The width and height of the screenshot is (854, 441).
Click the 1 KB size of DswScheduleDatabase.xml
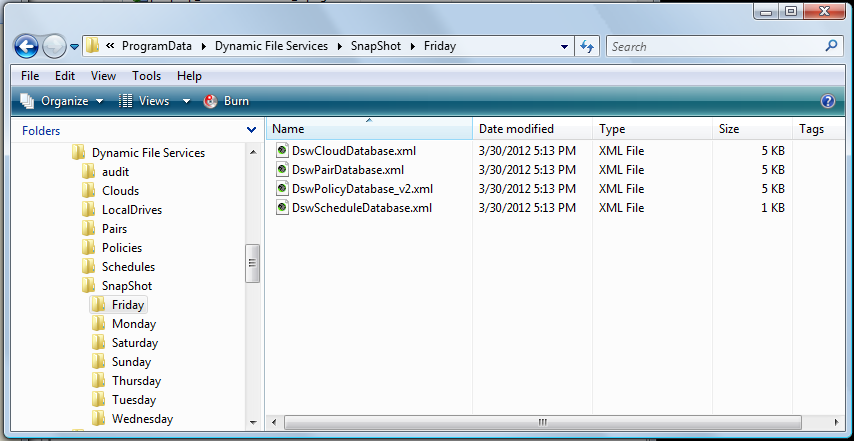(x=773, y=208)
